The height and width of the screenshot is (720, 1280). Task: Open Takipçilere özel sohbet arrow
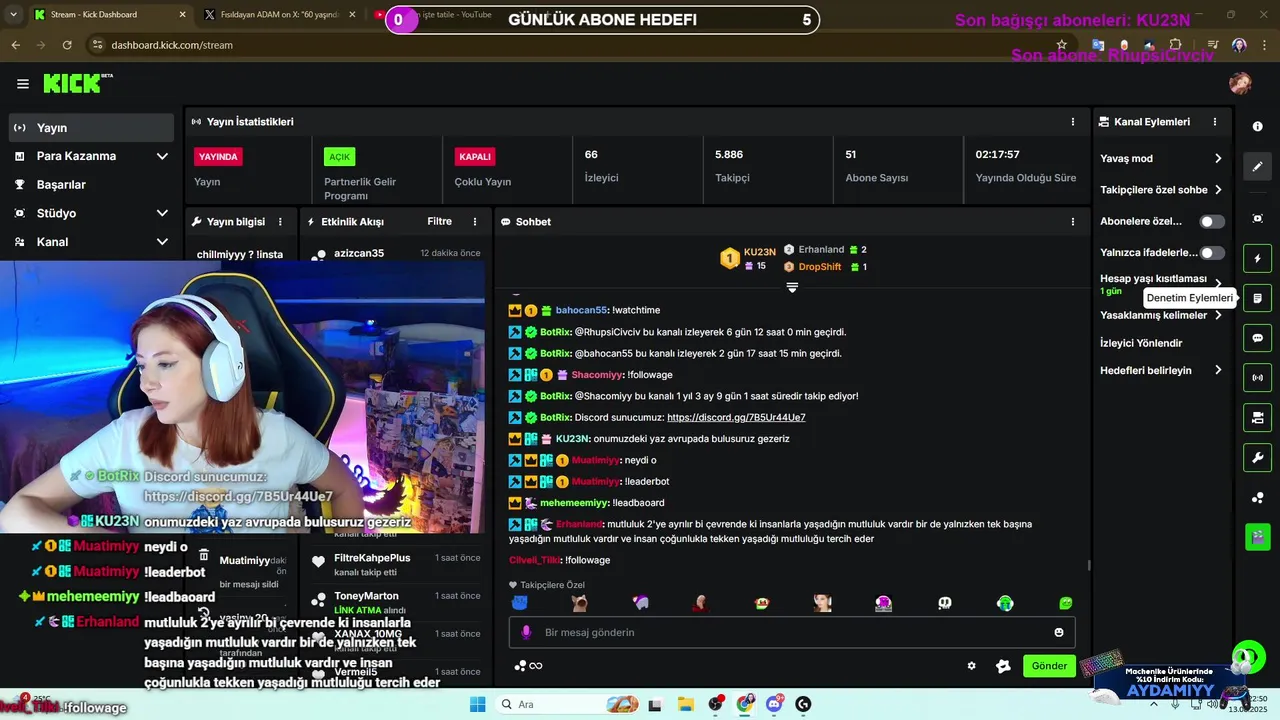click(x=1218, y=190)
